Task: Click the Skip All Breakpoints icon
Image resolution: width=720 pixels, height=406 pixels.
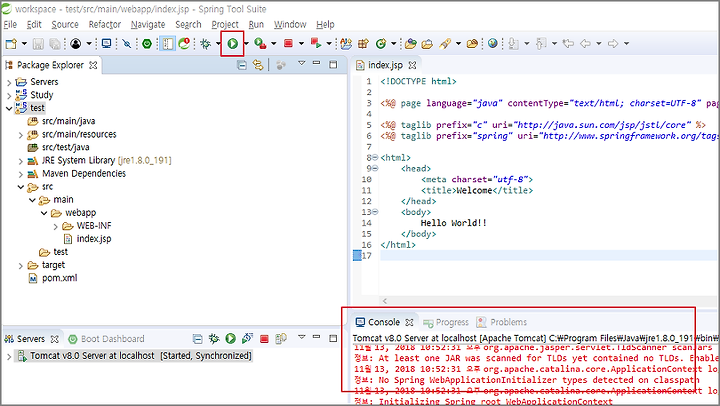Action: 127,44
